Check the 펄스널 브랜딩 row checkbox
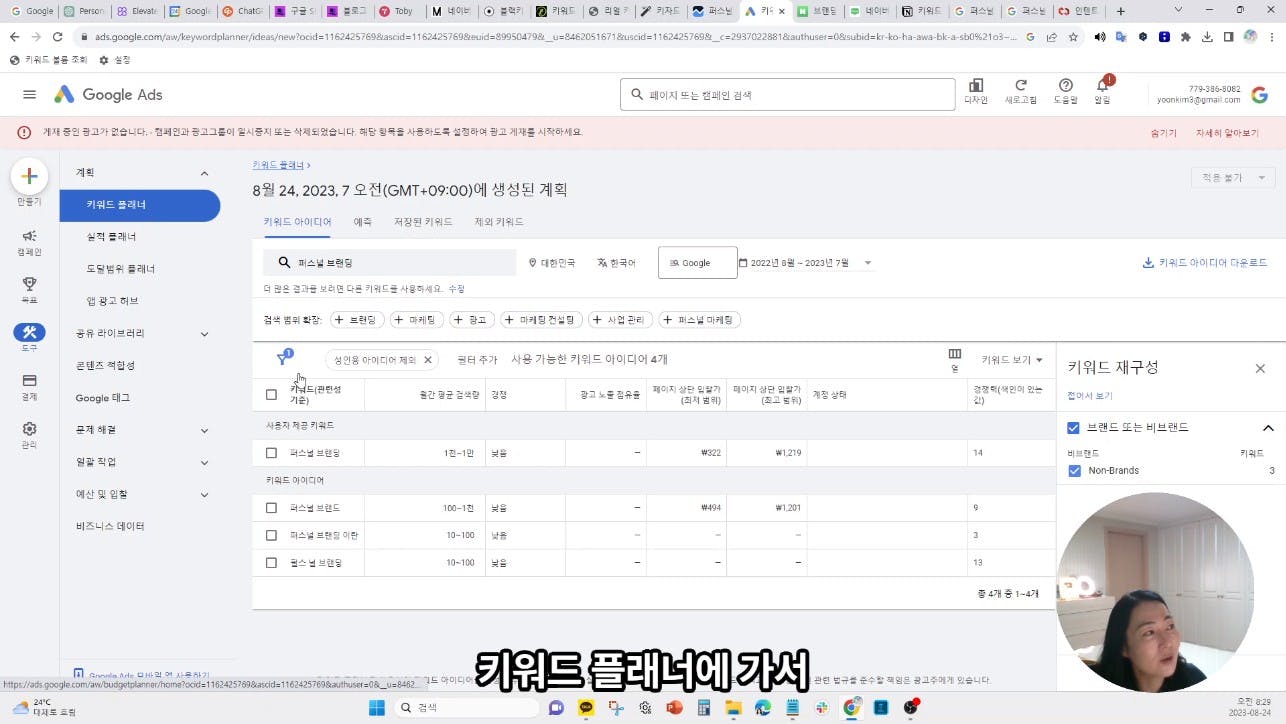 tap(271, 563)
